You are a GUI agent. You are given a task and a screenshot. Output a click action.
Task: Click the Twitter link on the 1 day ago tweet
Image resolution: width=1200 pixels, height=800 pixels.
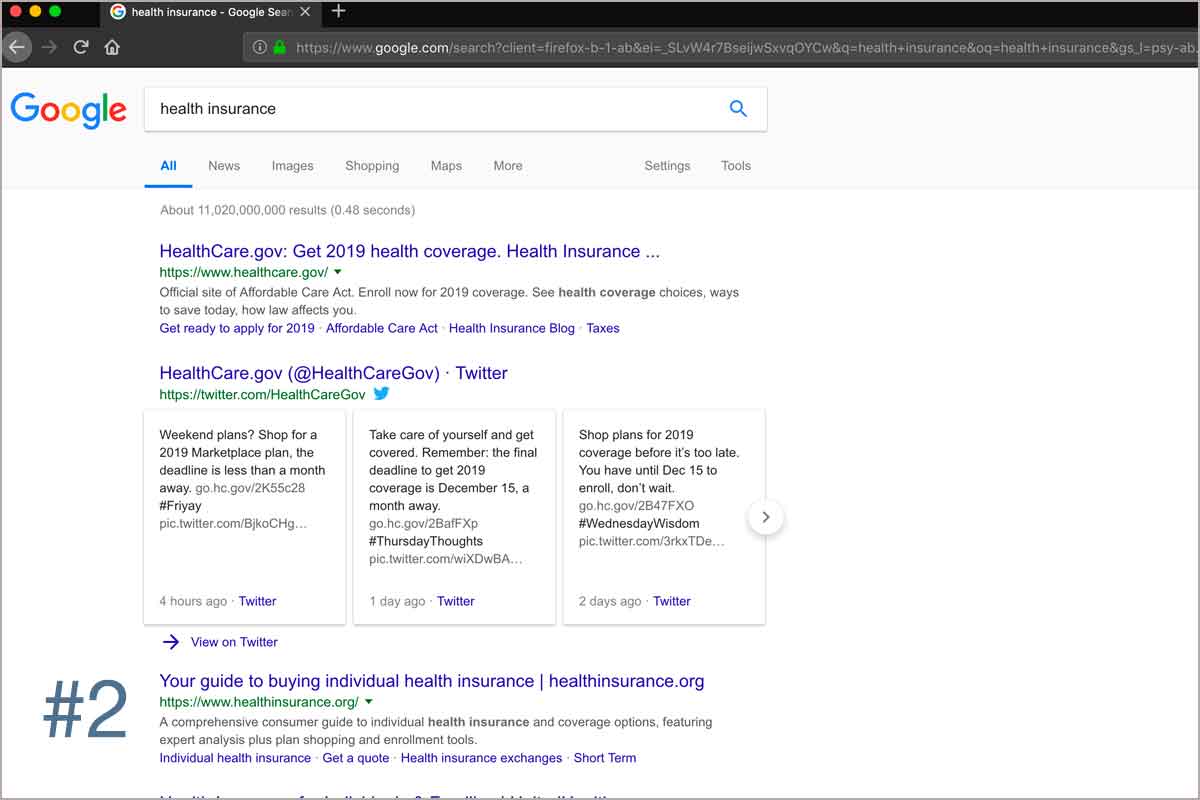point(456,601)
